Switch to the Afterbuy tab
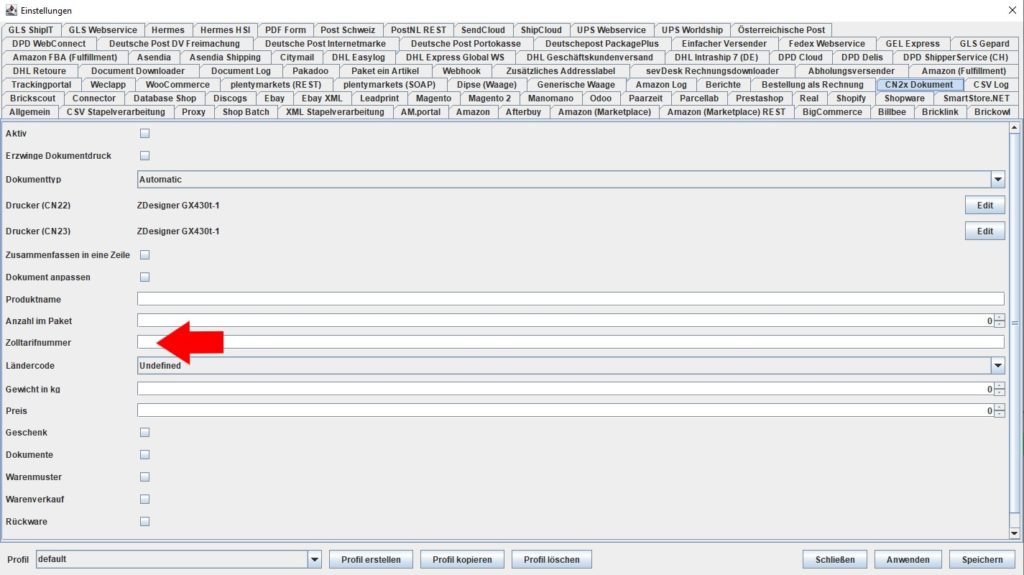This screenshot has height=575, width=1024. [x=523, y=112]
